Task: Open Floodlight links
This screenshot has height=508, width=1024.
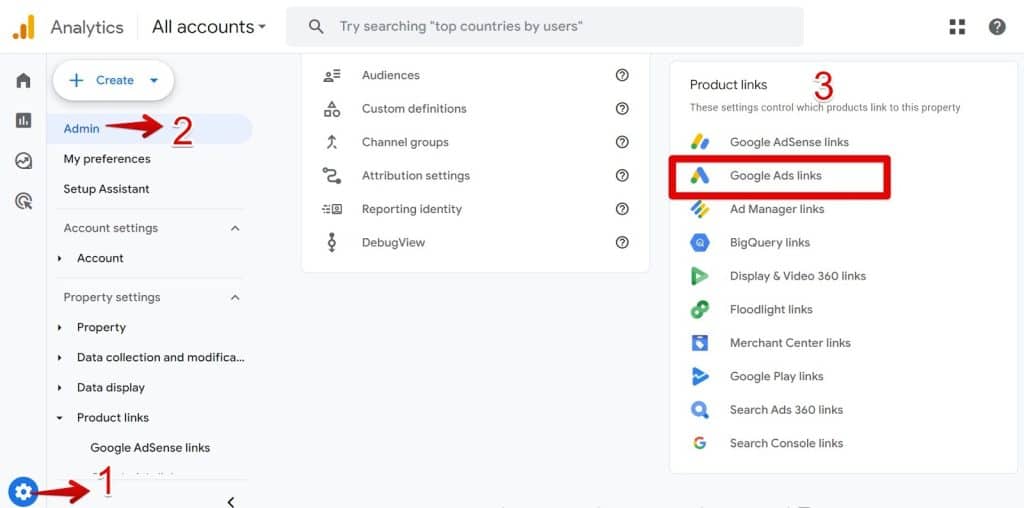Action: point(771,310)
